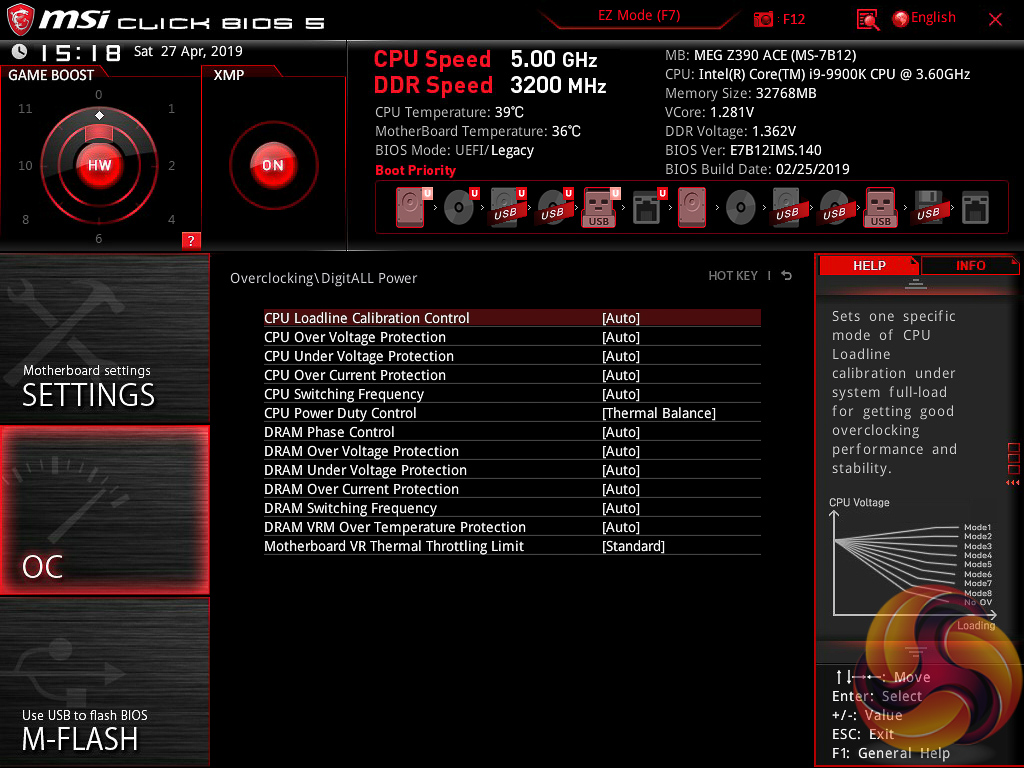Toggle the XMP ON button
The height and width of the screenshot is (768, 1024).
point(273,165)
